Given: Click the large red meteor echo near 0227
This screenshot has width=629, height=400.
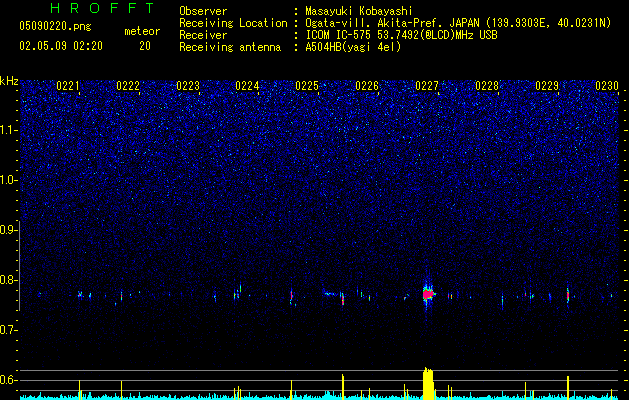Looking at the screenshot, I should (428, 294).
